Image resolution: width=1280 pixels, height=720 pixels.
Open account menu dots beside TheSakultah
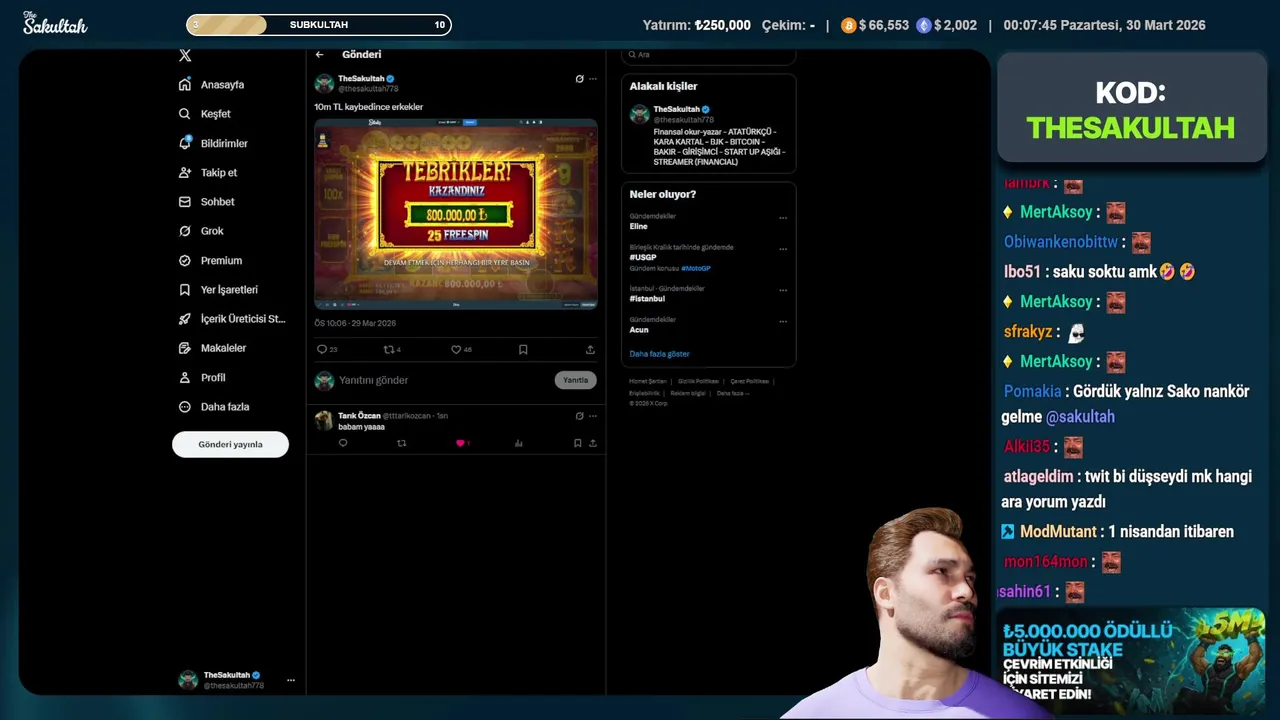(x=291, y=680)
